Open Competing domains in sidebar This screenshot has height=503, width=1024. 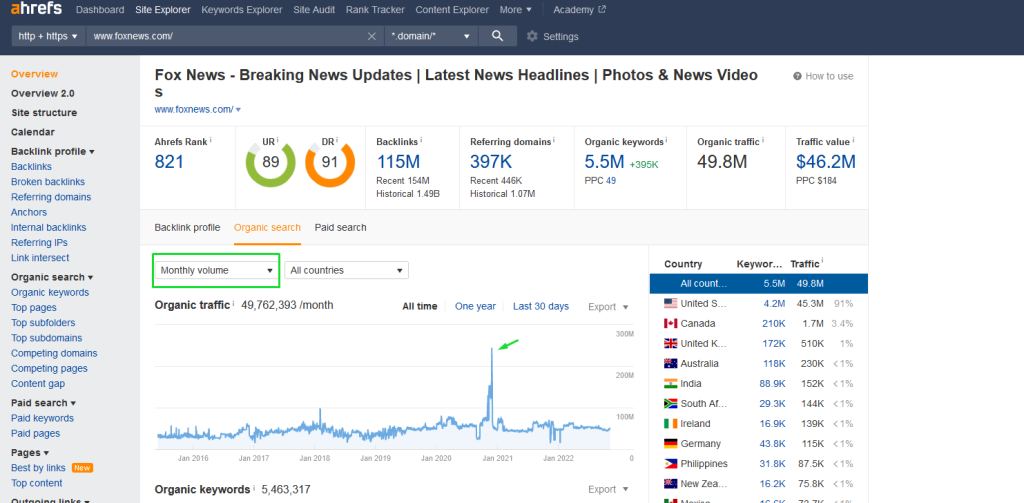click(x=54, y=353)
